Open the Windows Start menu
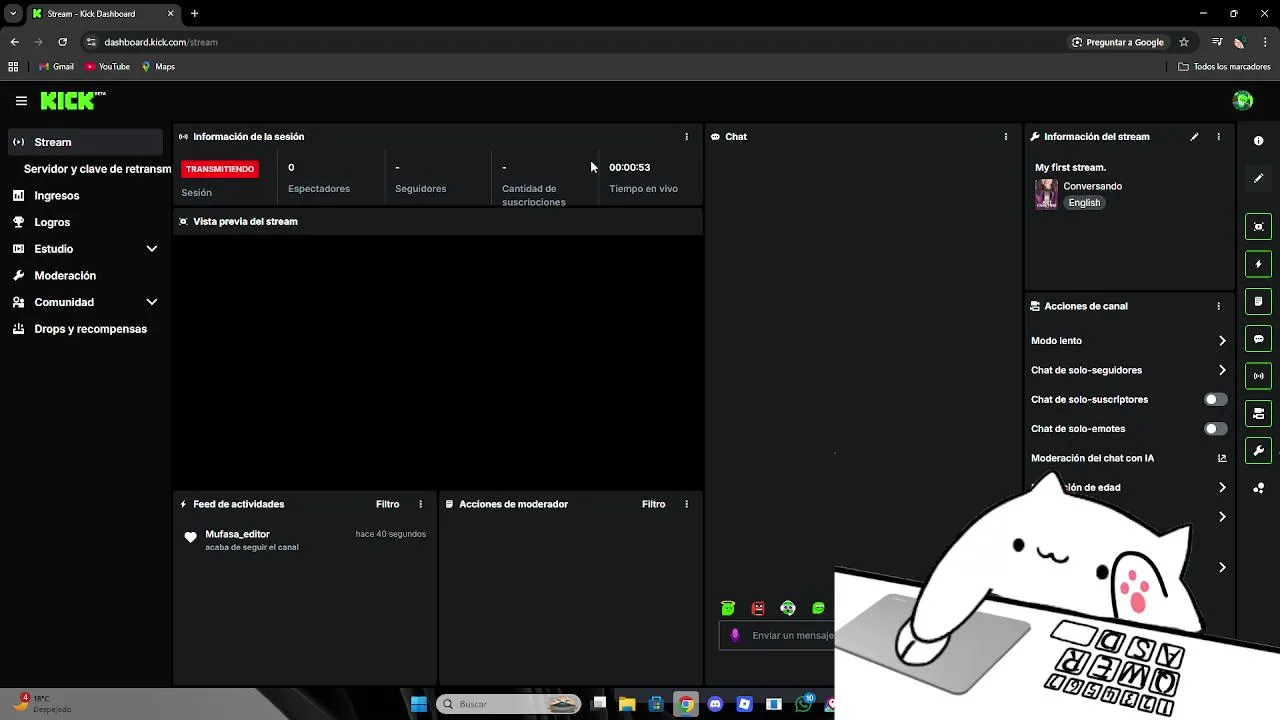Image resolution: width=1280 pixels, height=720 pixels. 419,704
